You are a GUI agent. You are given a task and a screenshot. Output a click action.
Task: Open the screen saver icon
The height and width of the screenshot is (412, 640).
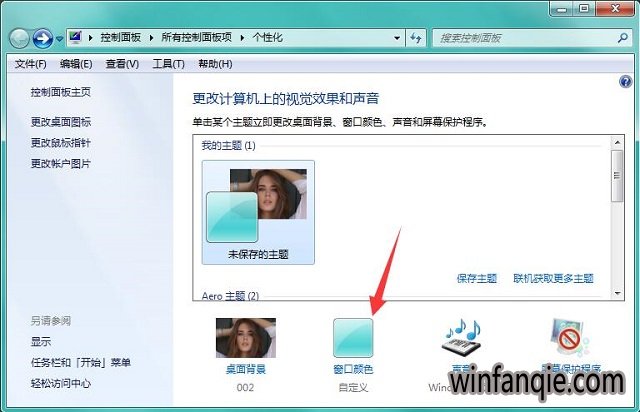pyautogui.click(x=570, y=337)
